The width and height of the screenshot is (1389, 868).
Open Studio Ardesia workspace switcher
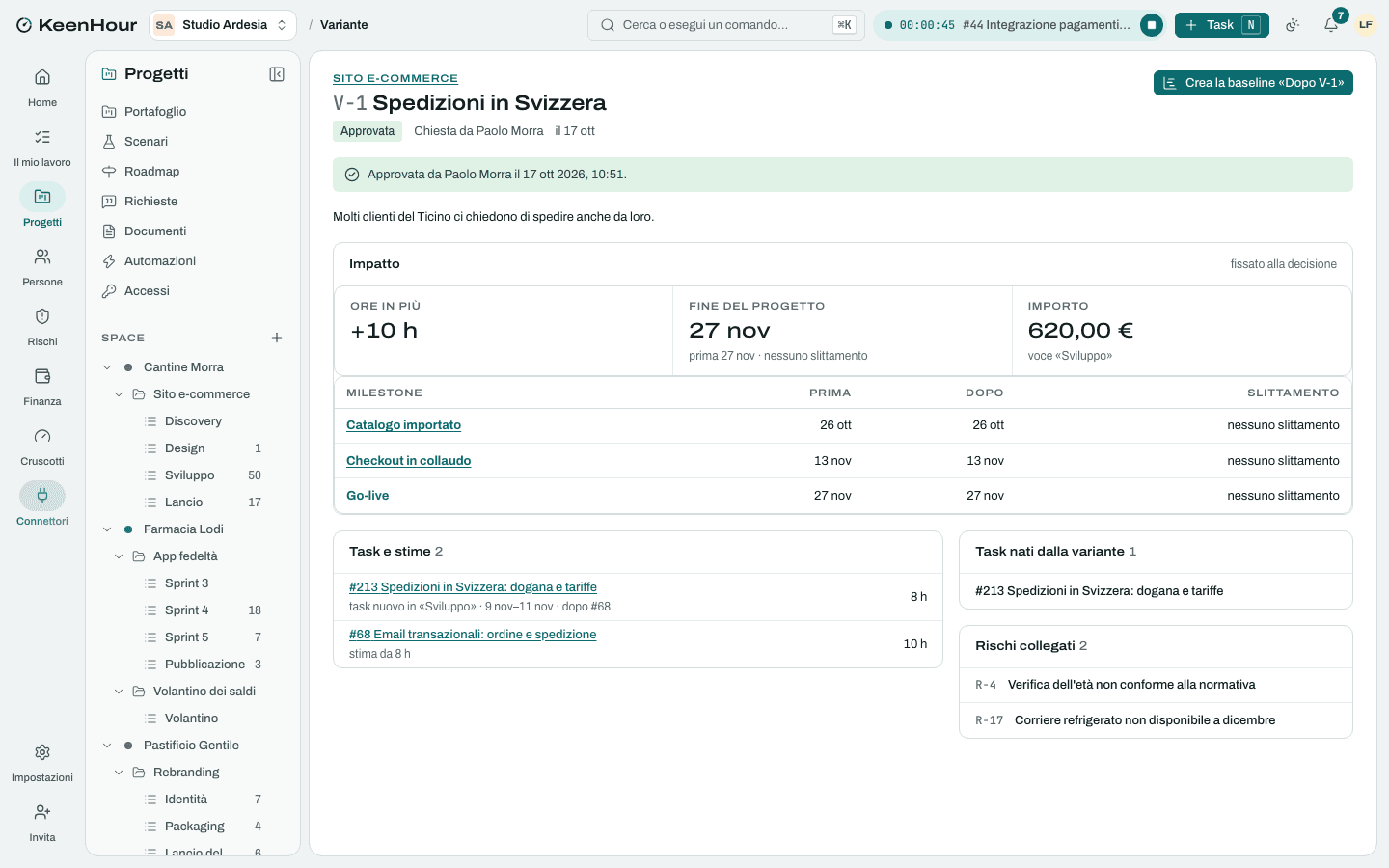point(223,25)
